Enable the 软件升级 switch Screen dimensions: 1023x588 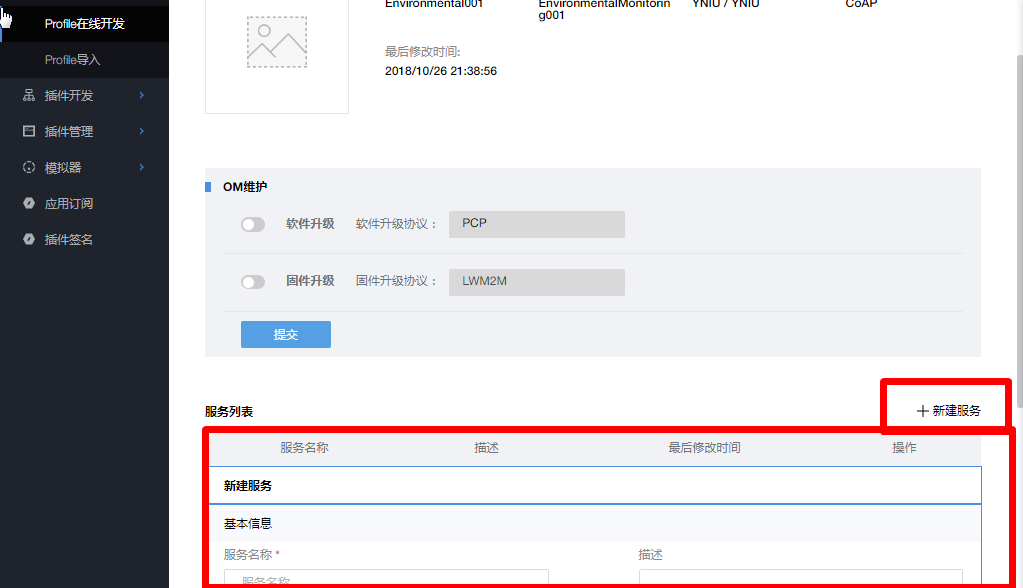[x=253, y=224]
